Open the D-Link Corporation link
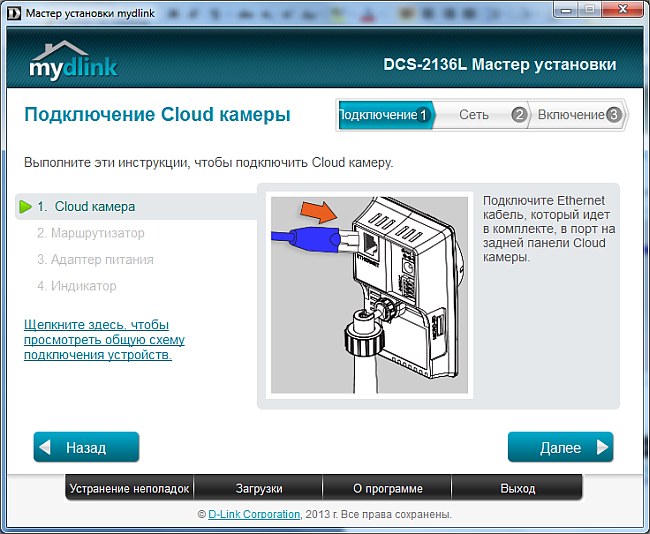This screenshot has height=534, width=650. point(254,515)
